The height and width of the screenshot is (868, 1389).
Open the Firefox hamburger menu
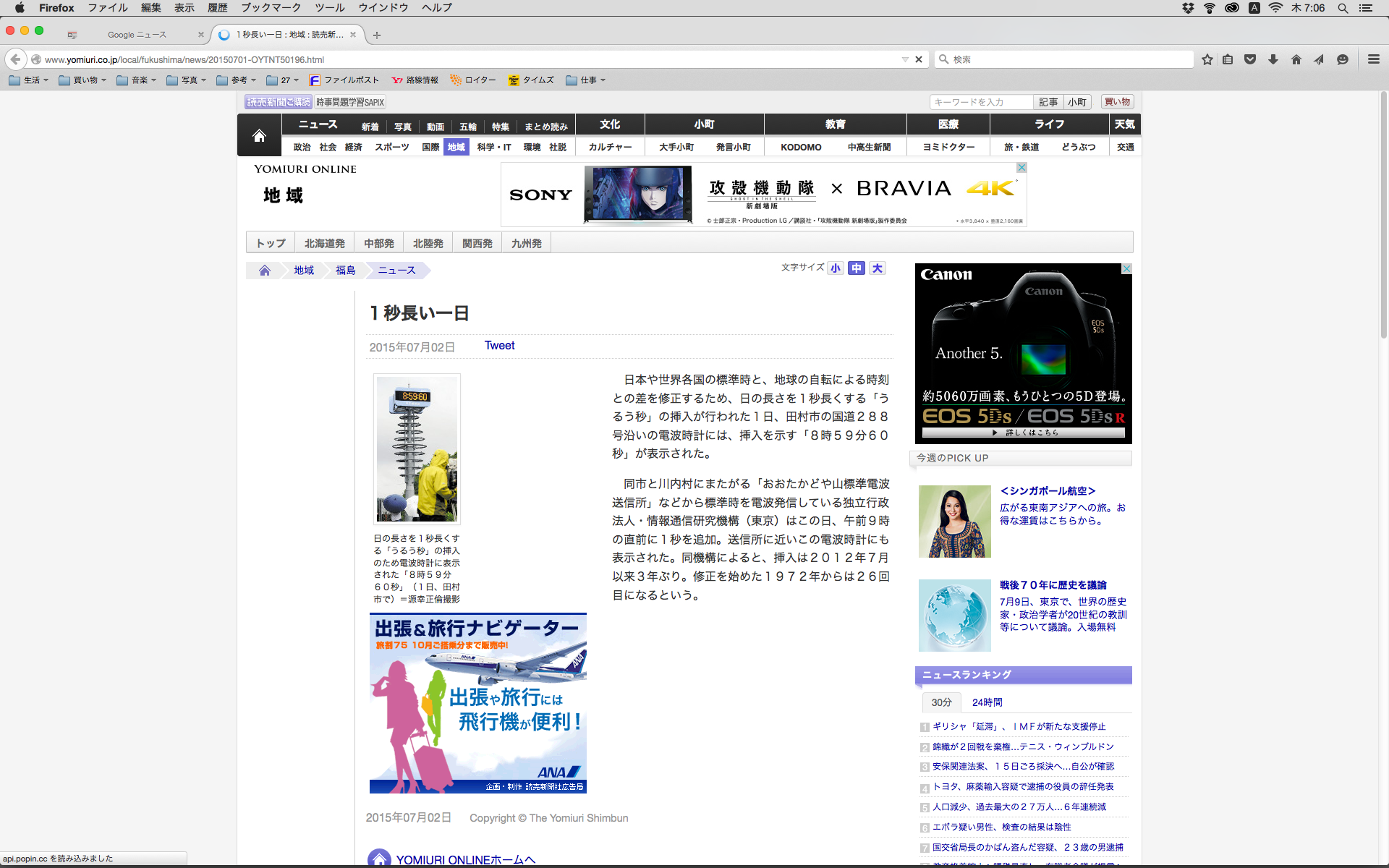pyautogui.click(x=1373, y=59)
